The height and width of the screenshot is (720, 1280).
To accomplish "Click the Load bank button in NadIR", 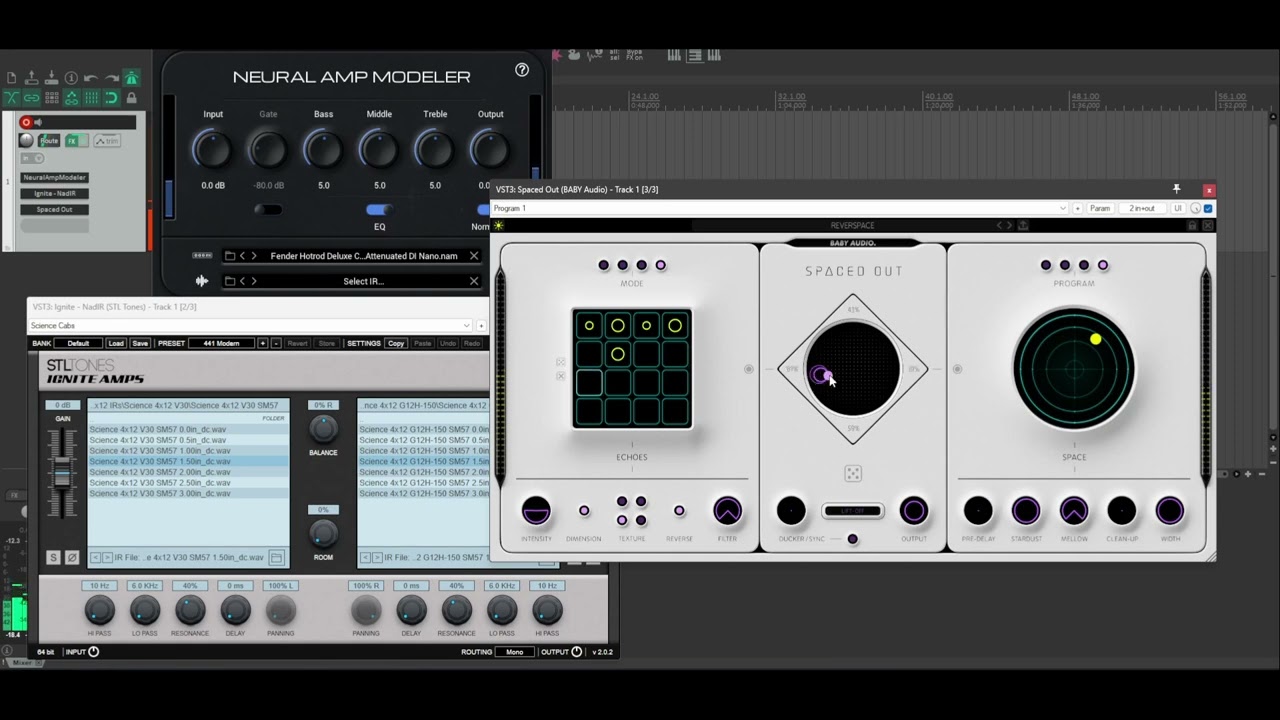I will tap(116, 343).
